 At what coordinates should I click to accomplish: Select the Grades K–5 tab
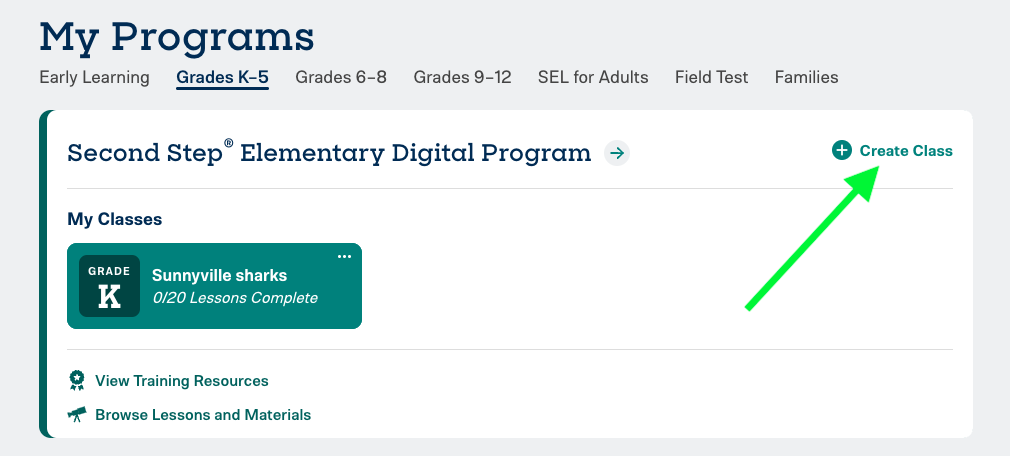(x=222, y=77)
